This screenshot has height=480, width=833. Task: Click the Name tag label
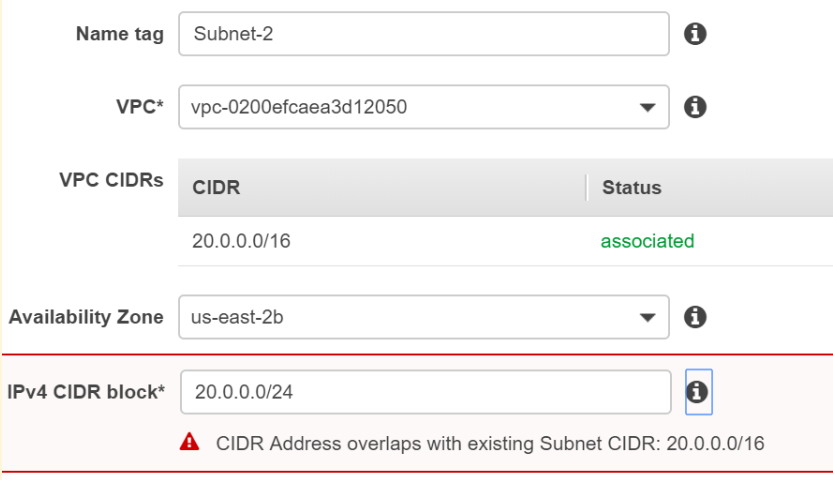(x=119, y=34)
